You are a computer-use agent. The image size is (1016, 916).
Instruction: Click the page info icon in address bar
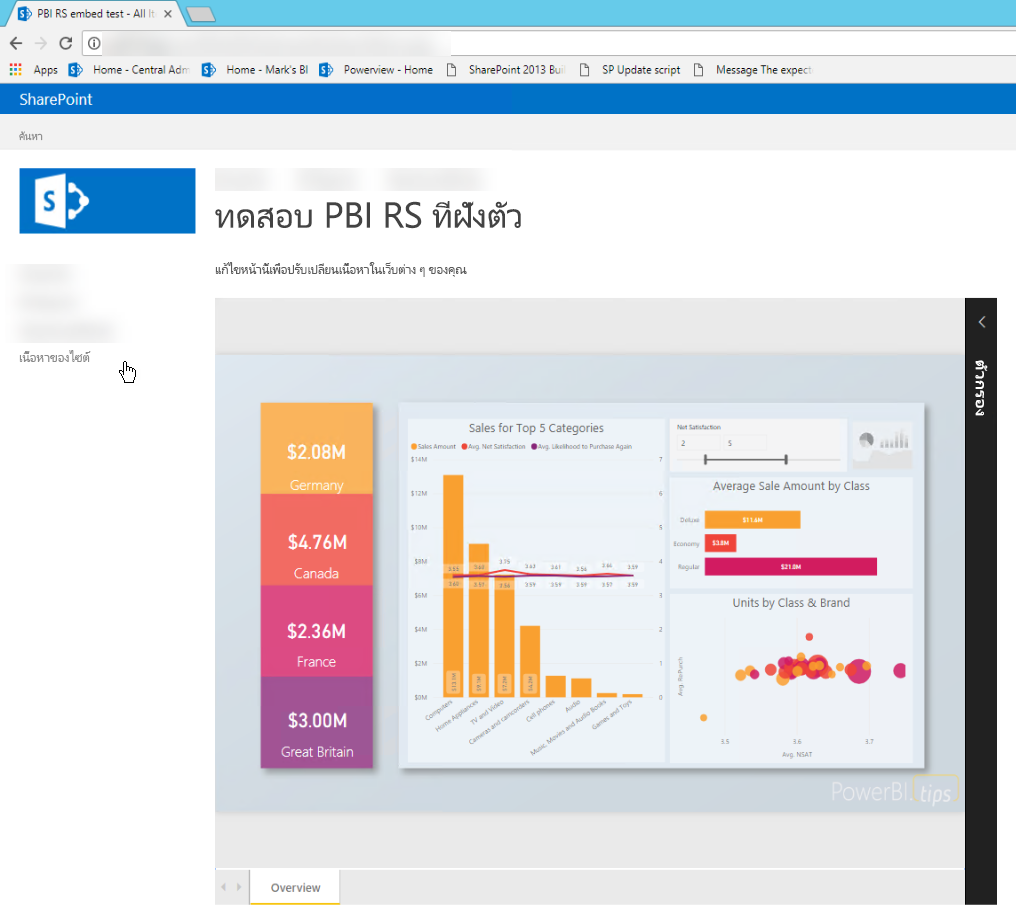click(x=93, y=43)
